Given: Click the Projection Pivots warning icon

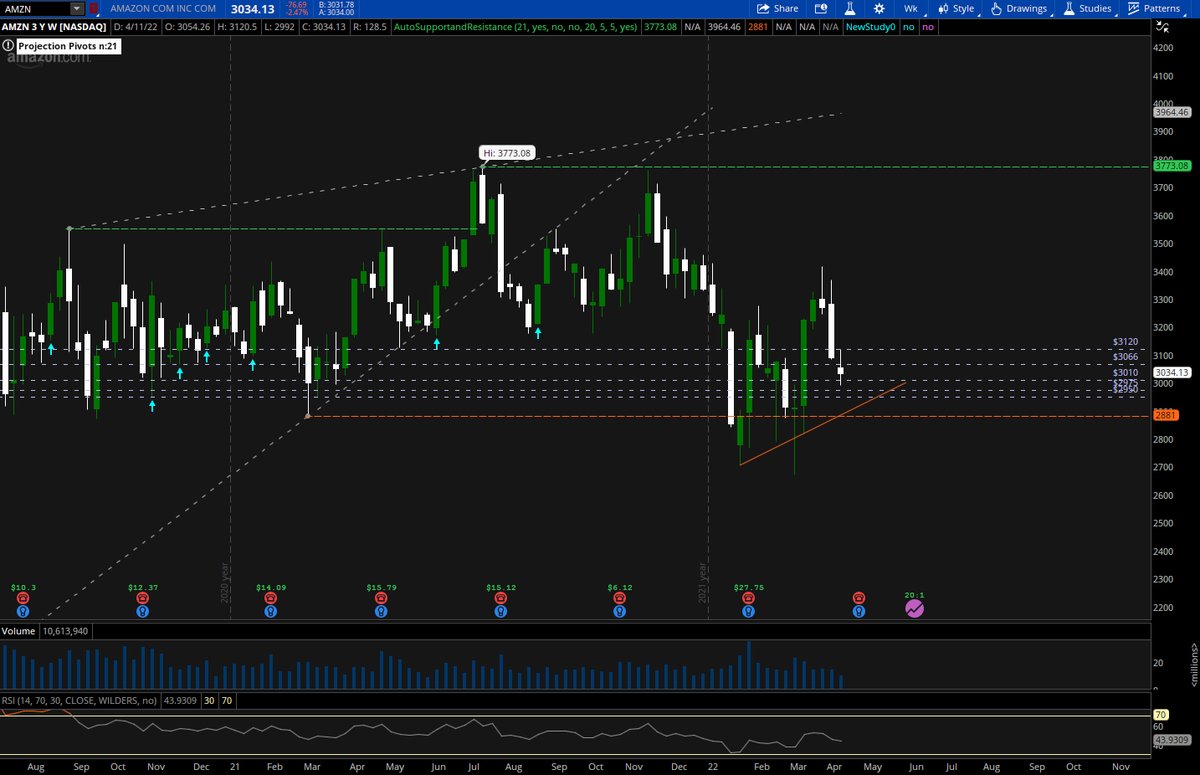Looking at the screenshot, I should coord(9,46).
